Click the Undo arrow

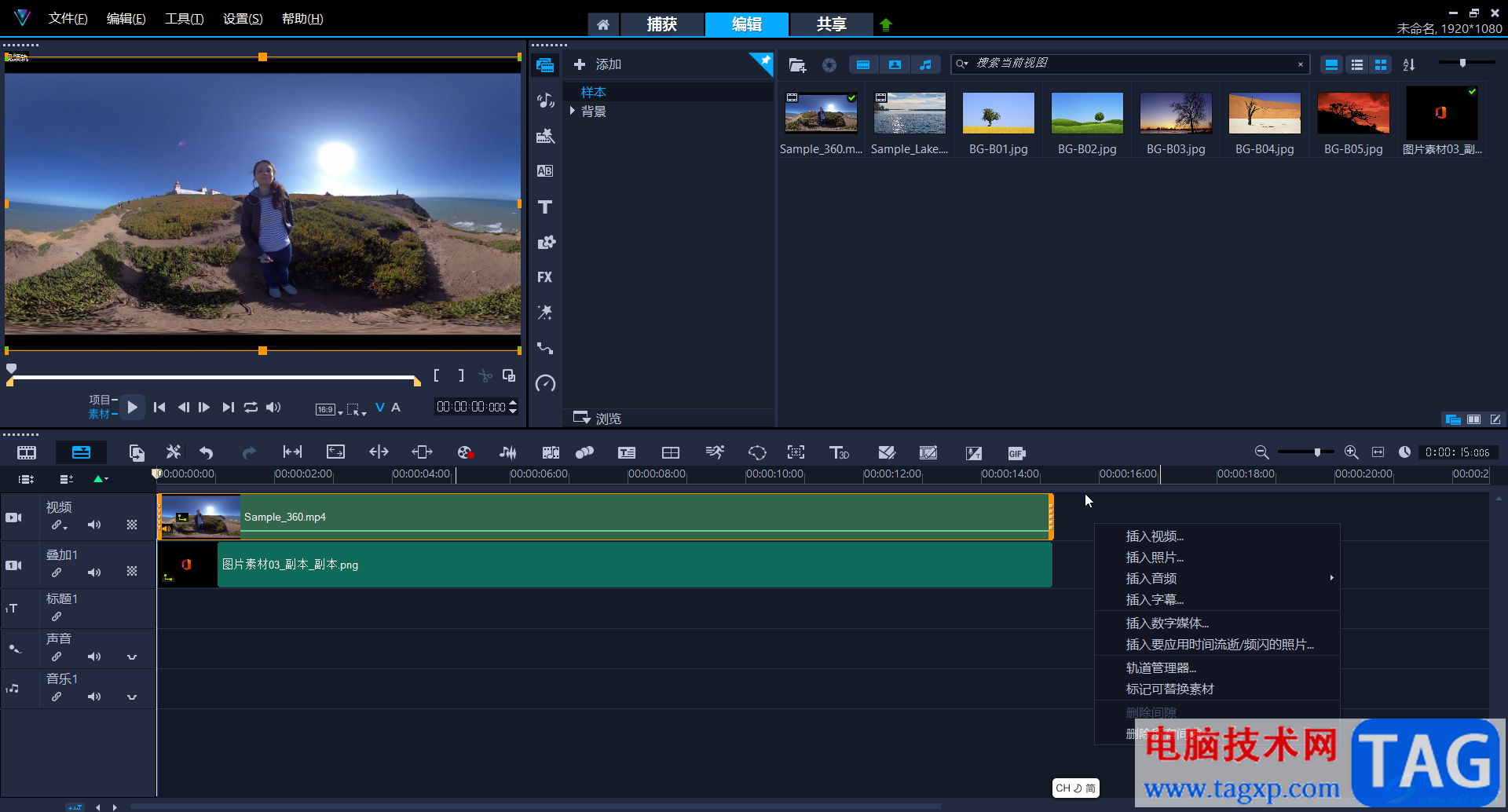coord(206,452)
